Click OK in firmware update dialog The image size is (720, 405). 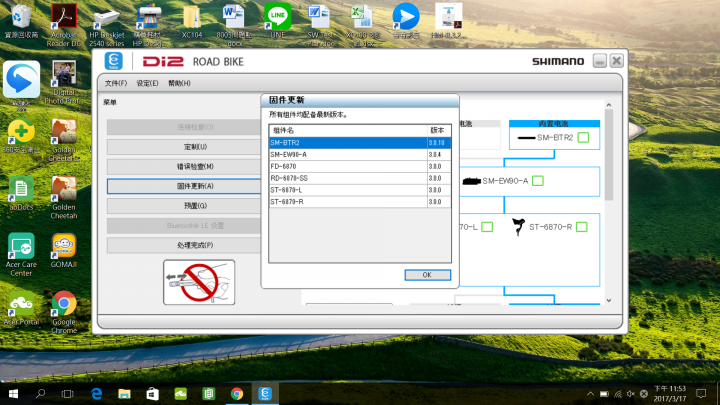(428, 275)
